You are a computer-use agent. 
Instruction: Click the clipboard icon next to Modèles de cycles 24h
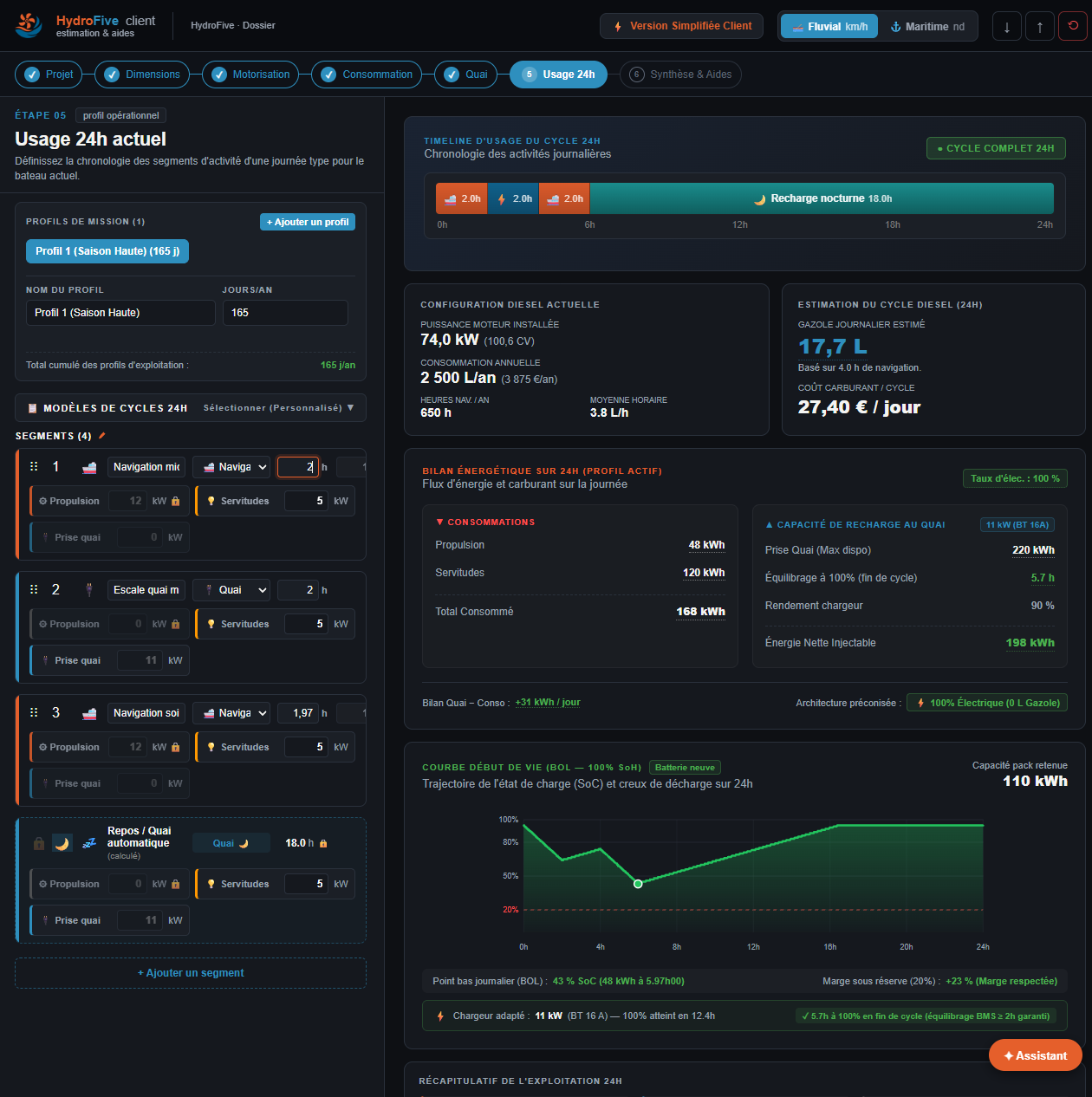pyautogui.click(x=33, y=408)
